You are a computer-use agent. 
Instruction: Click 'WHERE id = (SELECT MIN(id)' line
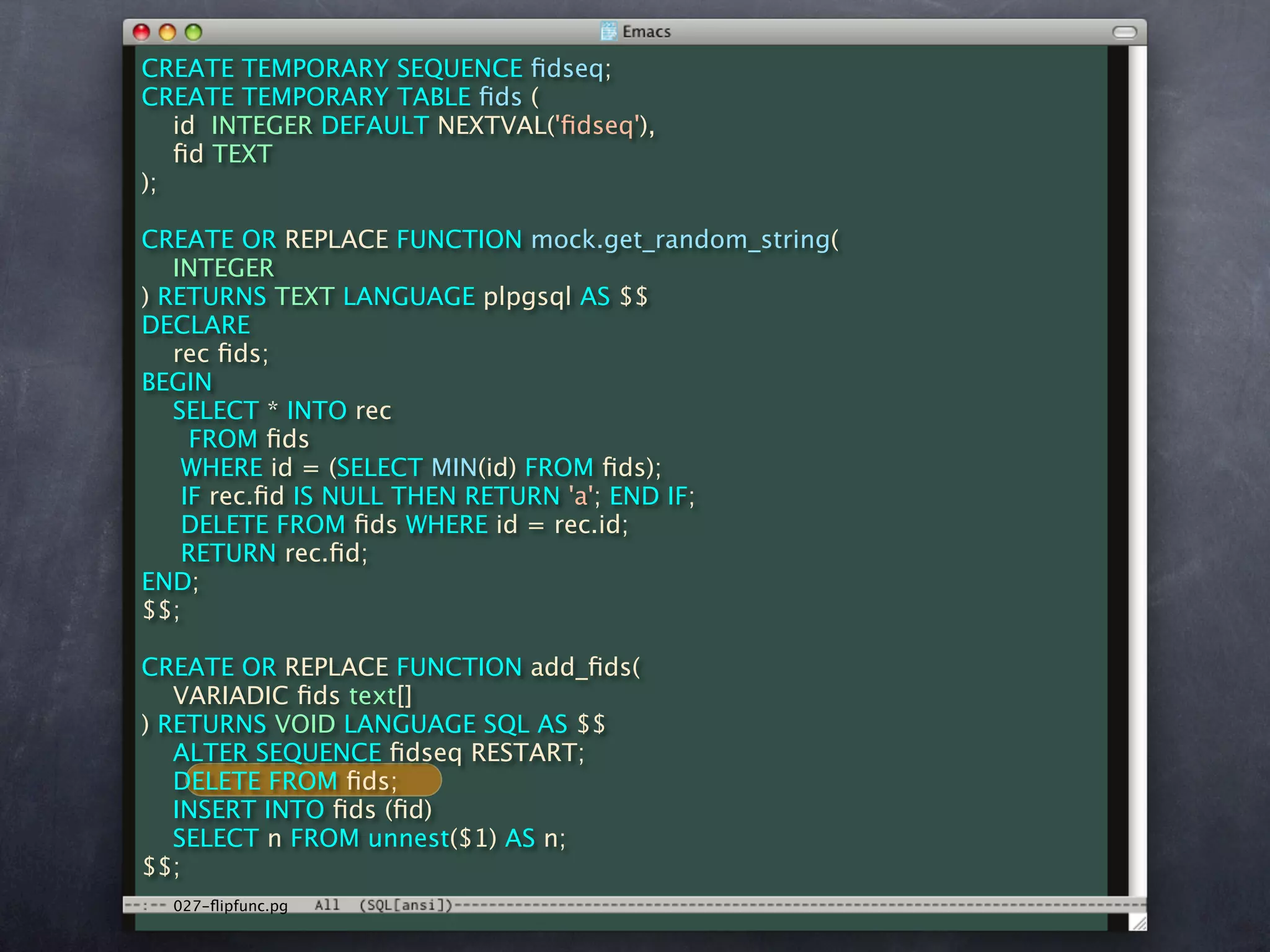point(421,467)
